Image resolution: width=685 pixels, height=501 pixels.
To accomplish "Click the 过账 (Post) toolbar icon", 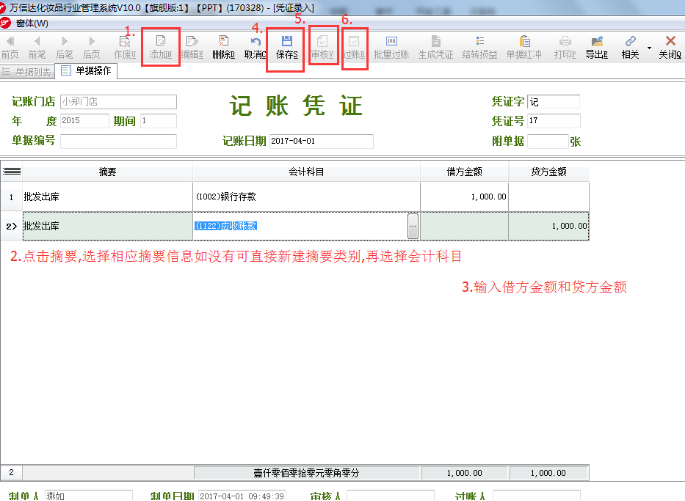I will point(355,46).
